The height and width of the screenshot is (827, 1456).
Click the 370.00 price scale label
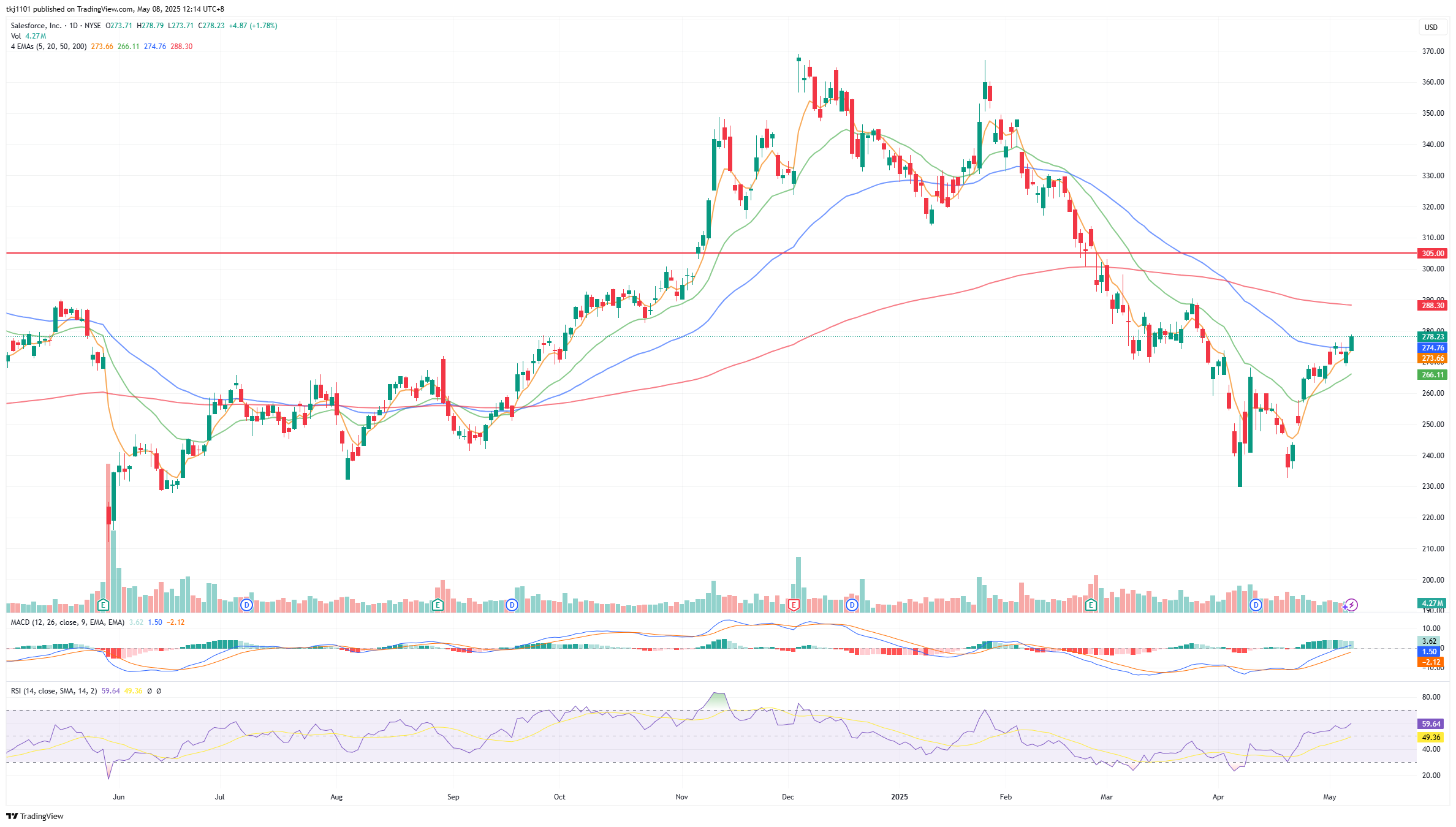pos(1433,51)
